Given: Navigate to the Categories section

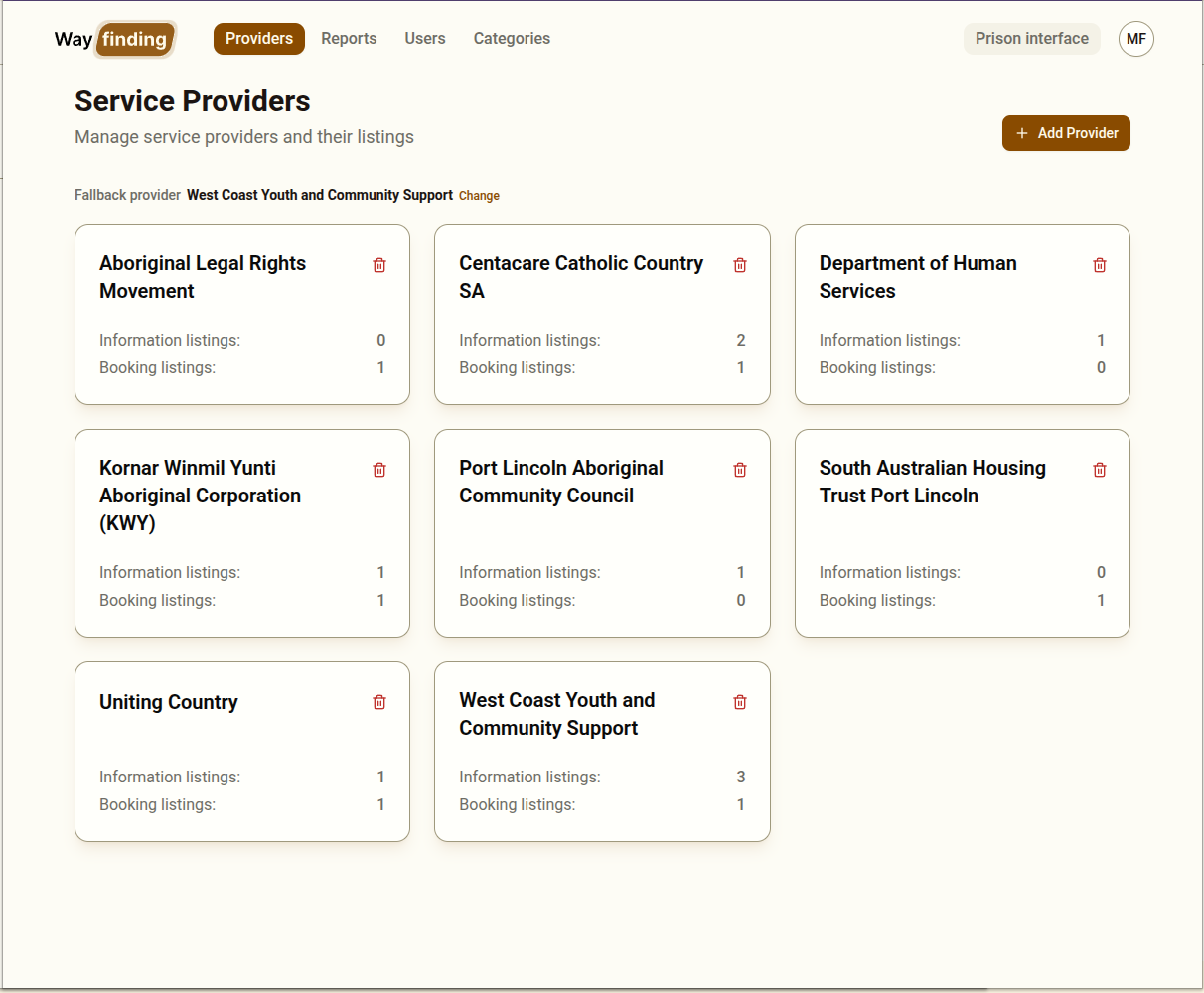Looking at the screenshot, I should pos(512,38).
